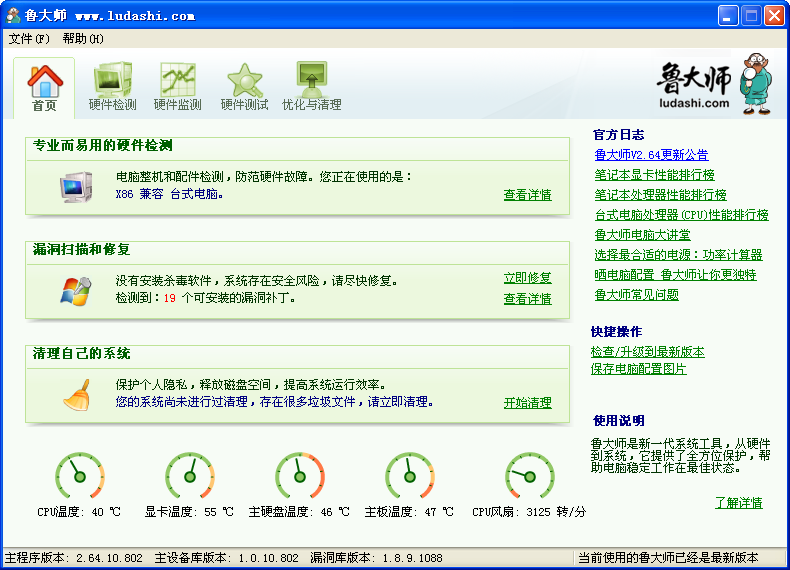
Task: Open 鲁大师电脑大讲堂 link
Action: [x=642, y=235]
